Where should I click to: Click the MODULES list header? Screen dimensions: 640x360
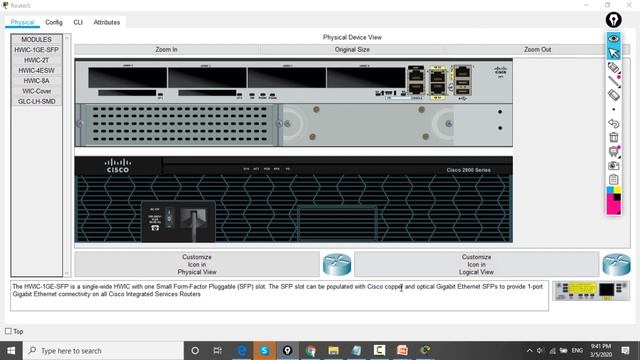36,39
